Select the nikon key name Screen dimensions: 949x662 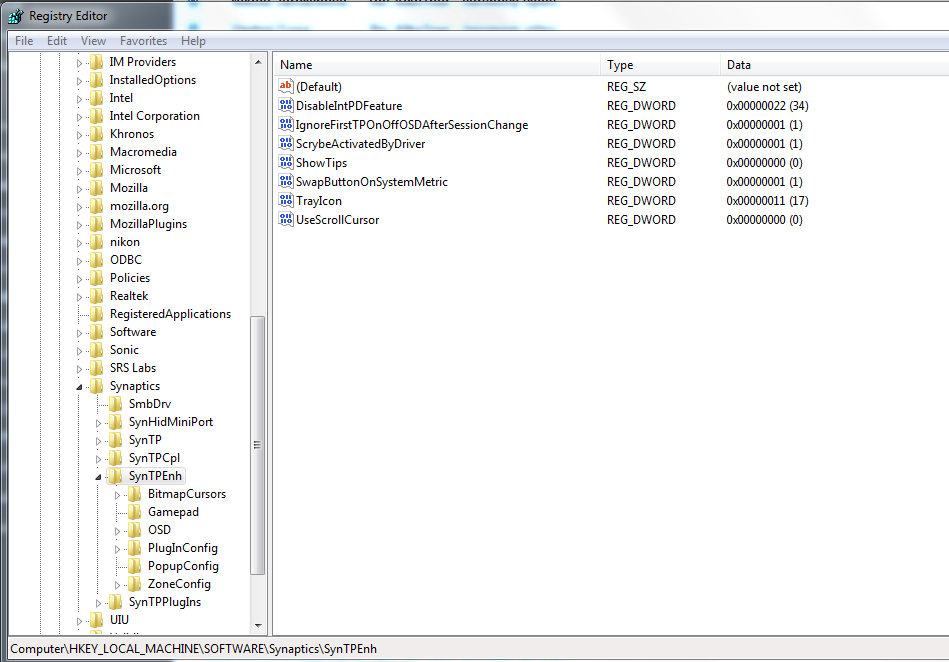[x=125, y=242]
